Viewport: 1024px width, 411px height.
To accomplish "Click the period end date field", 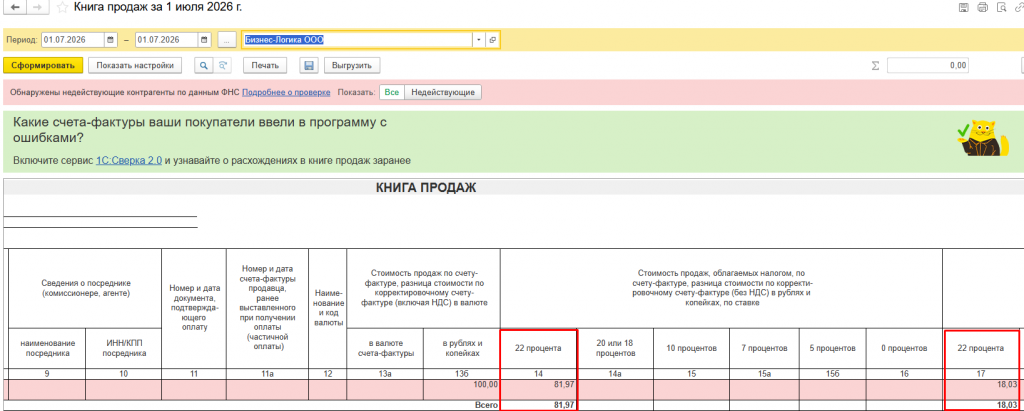I will [167, 40].
